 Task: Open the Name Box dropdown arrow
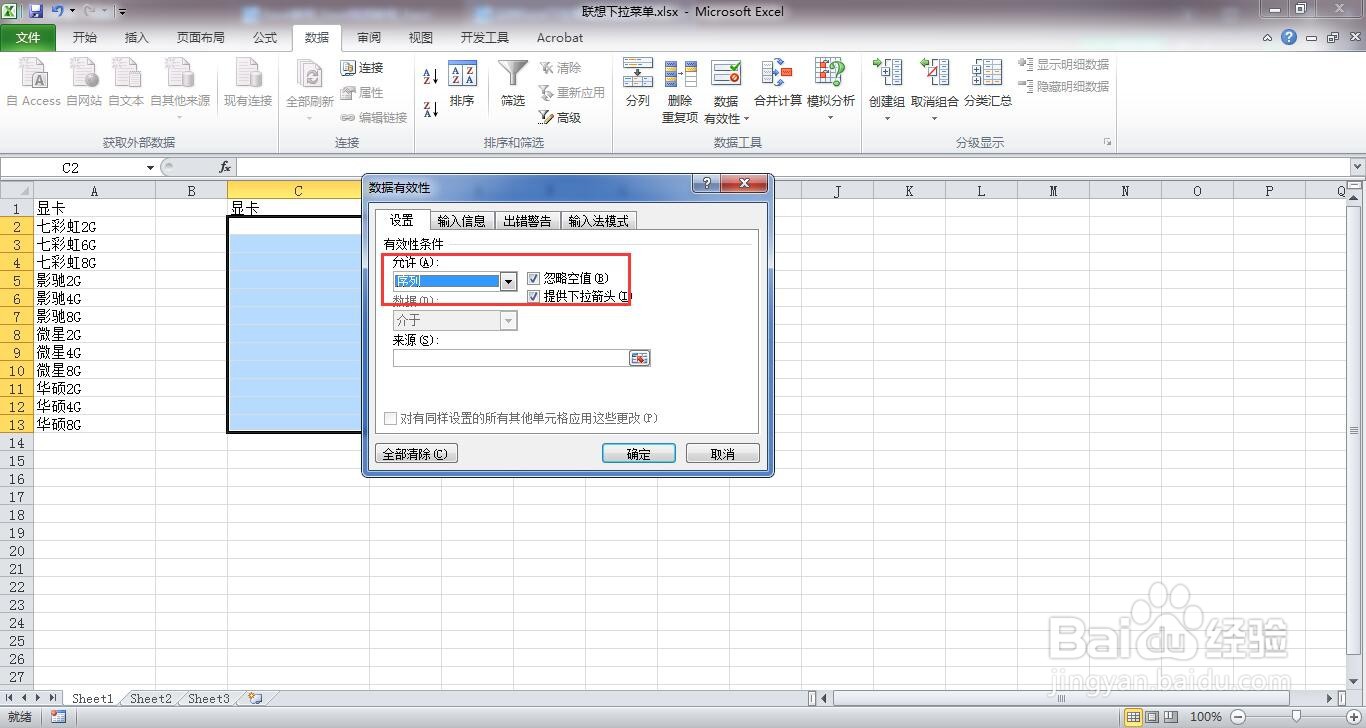coord(150,167)
